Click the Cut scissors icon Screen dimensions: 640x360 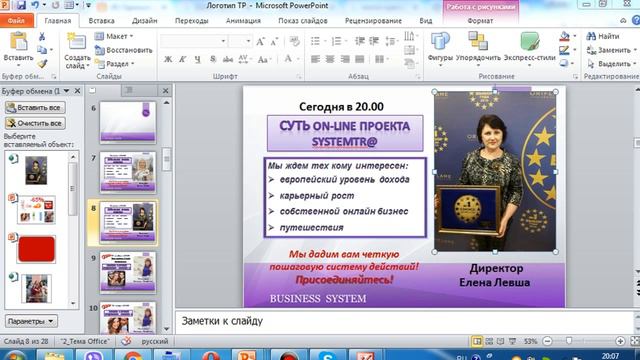coord(42,37)
